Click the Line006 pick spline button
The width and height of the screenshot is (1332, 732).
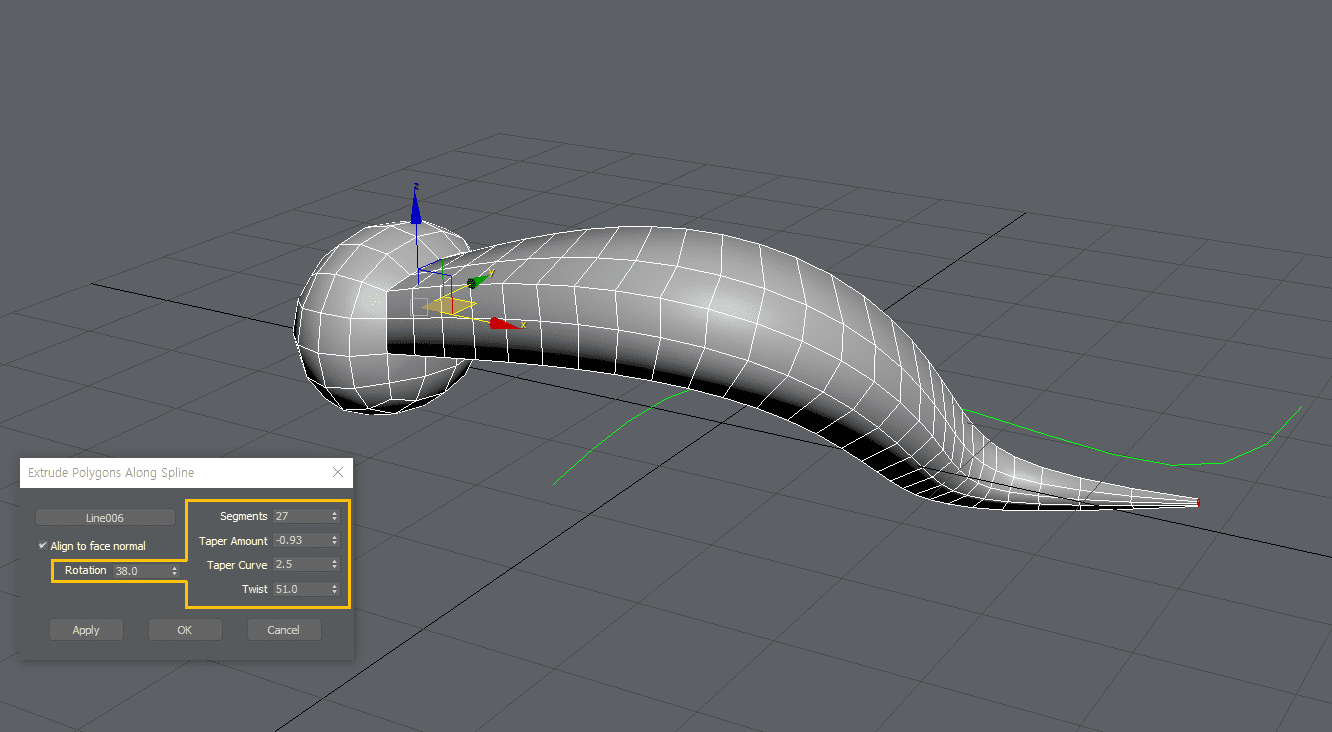pyautogui.click(x=105, y=517)
